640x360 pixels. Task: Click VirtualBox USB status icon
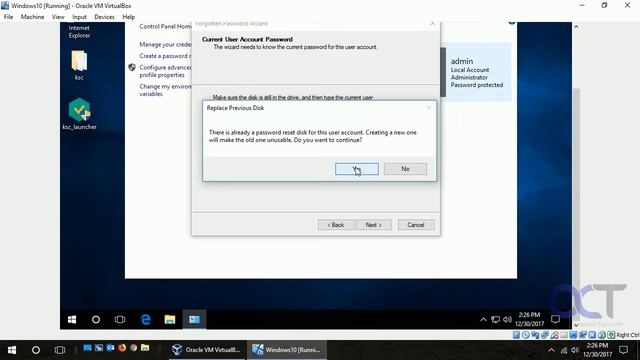pos(554,335)
